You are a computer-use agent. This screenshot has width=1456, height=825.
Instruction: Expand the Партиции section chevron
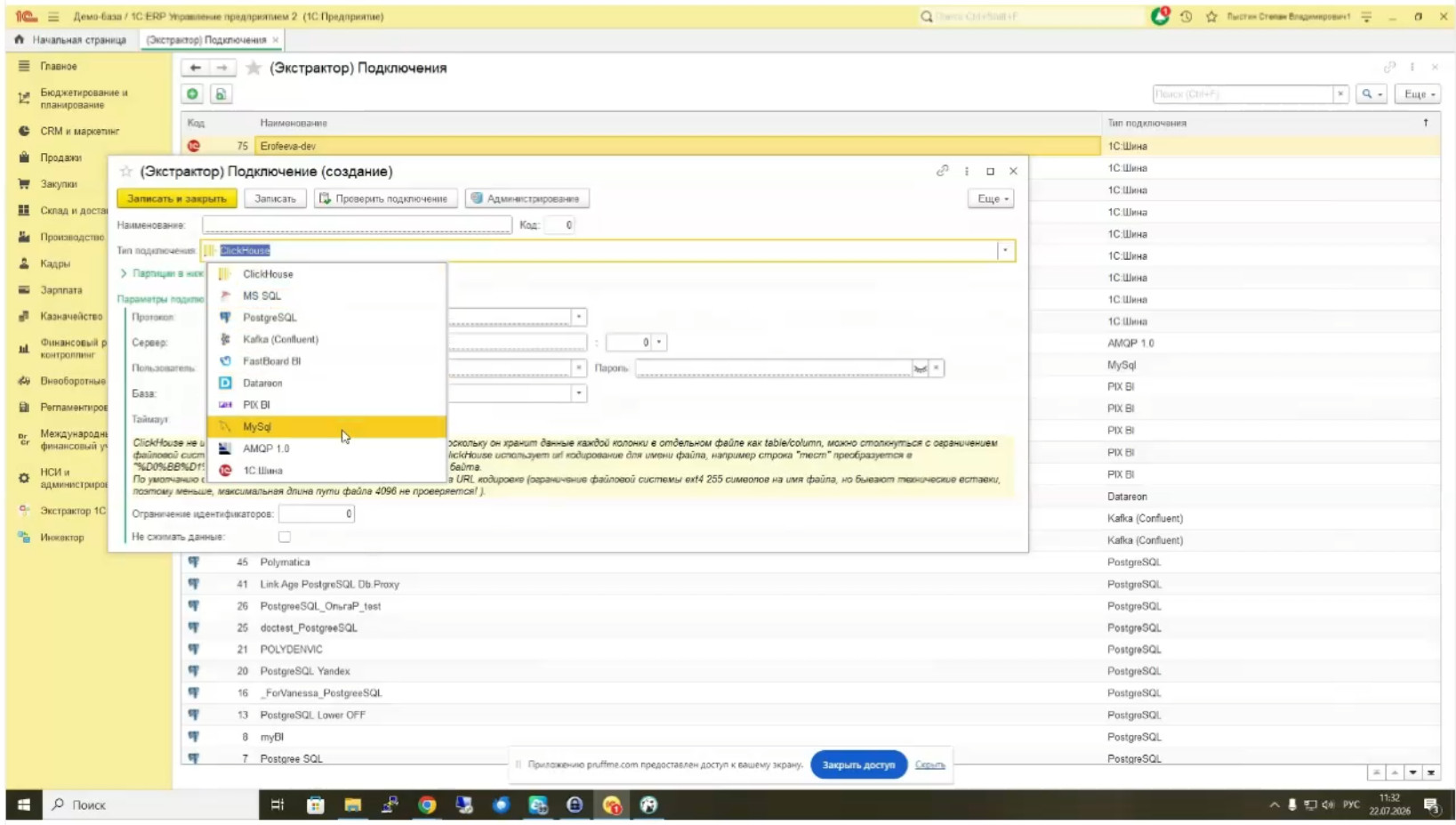point(124,273)
